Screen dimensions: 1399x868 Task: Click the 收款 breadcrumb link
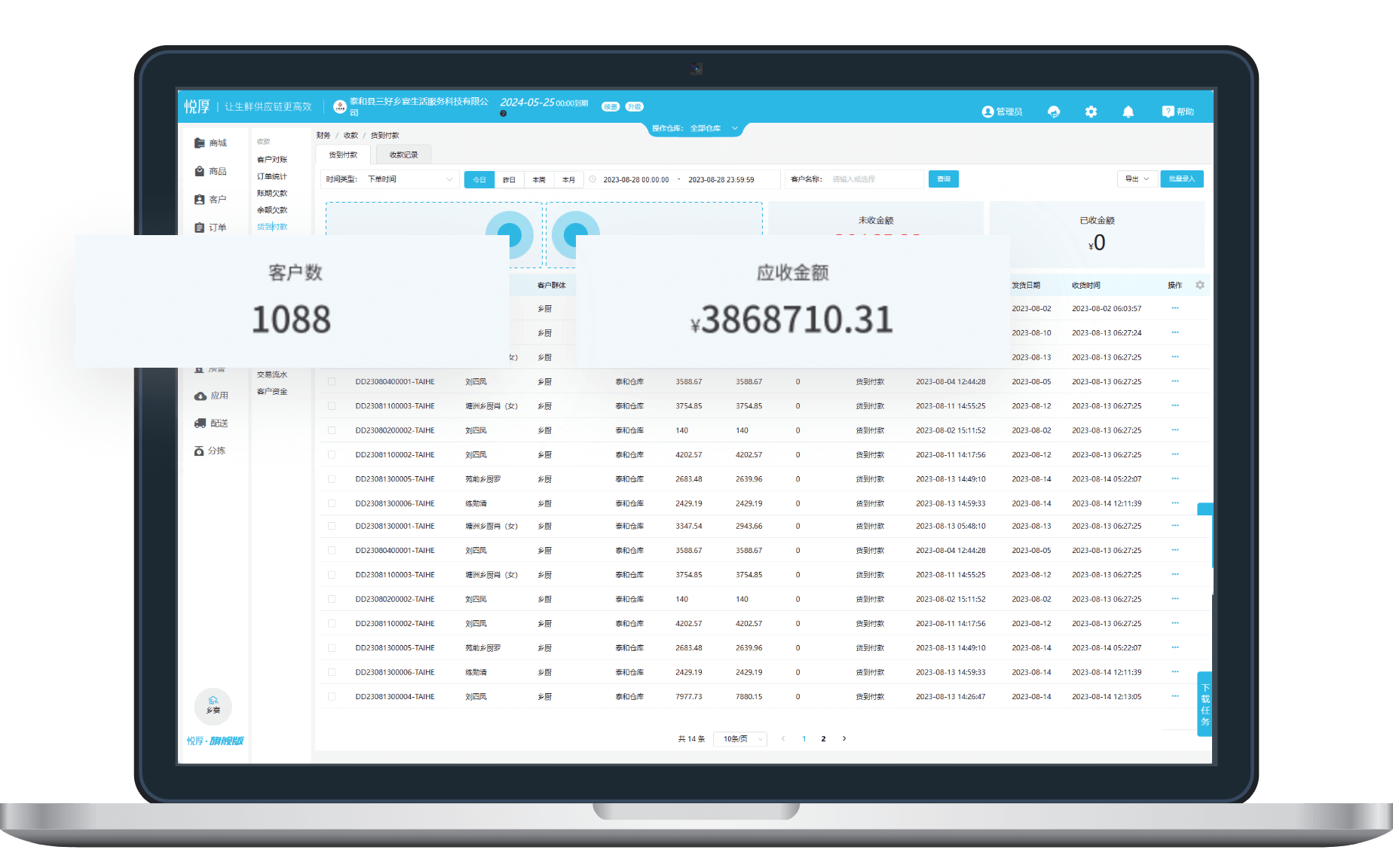(351, 136)
